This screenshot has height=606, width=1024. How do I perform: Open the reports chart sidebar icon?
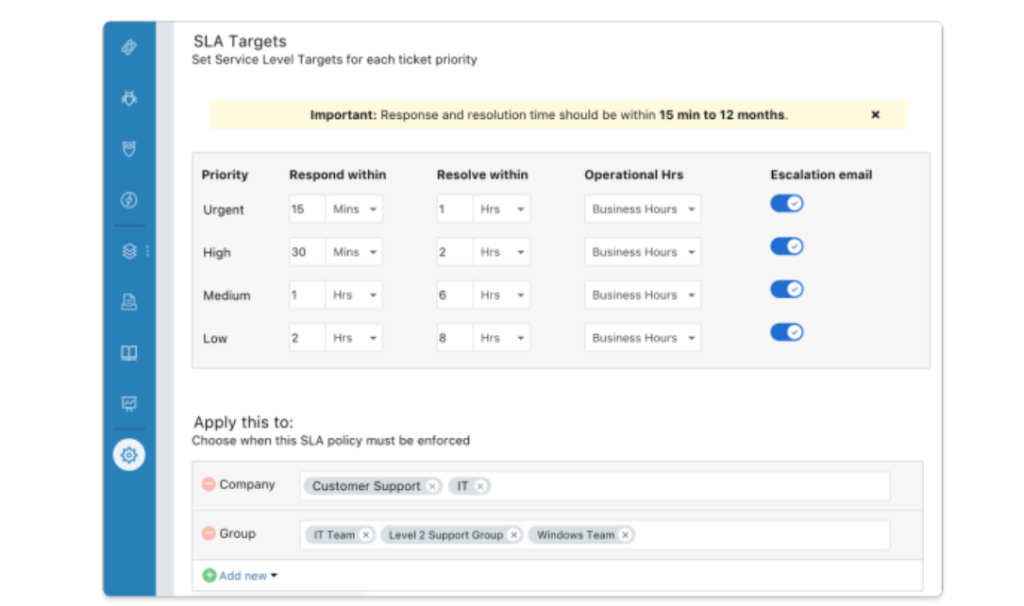click(129, 404)
